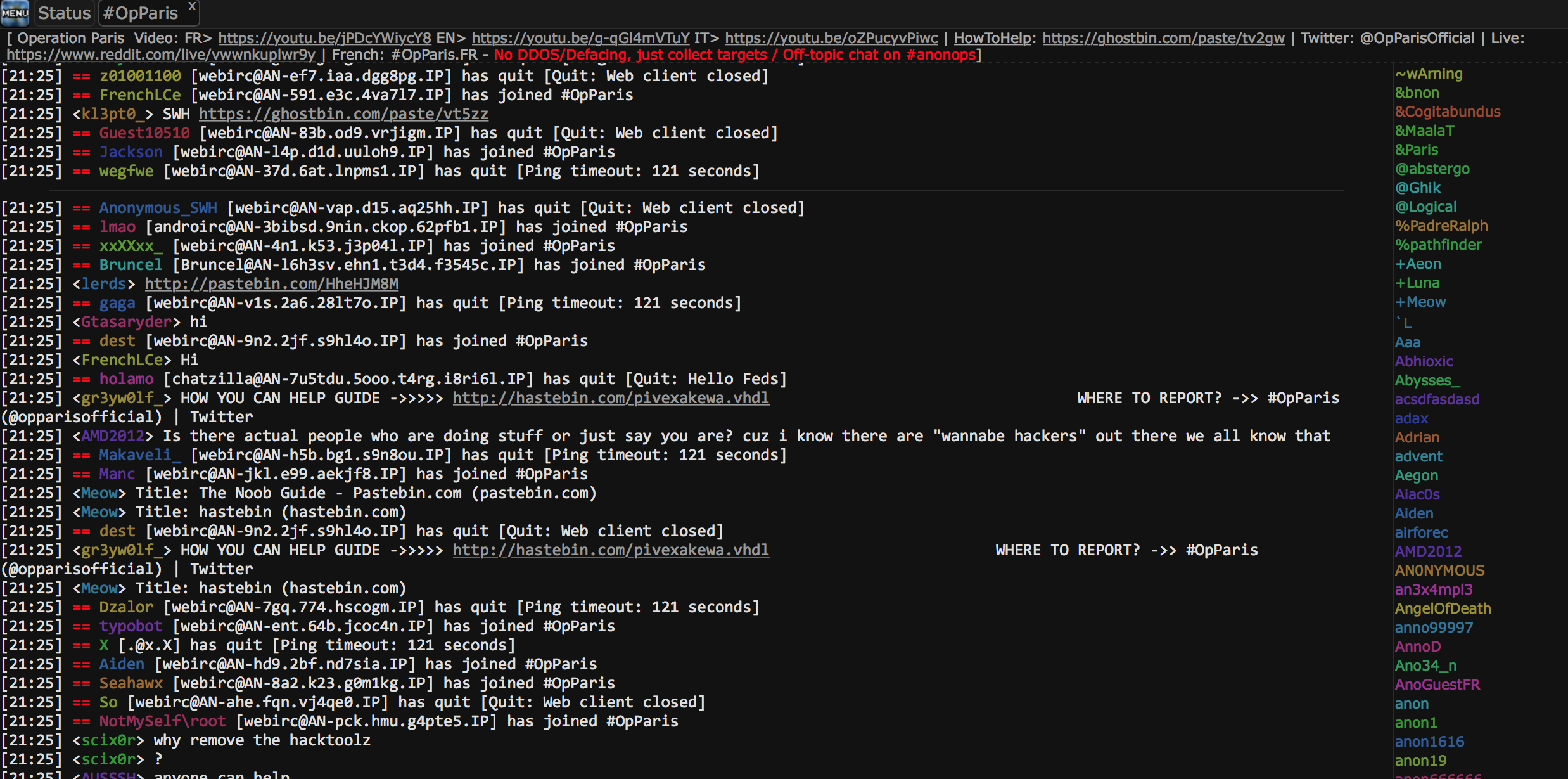Select user ~wArning in the nick list
The width and height of the screenshot is (1568, 779).
1429,74
